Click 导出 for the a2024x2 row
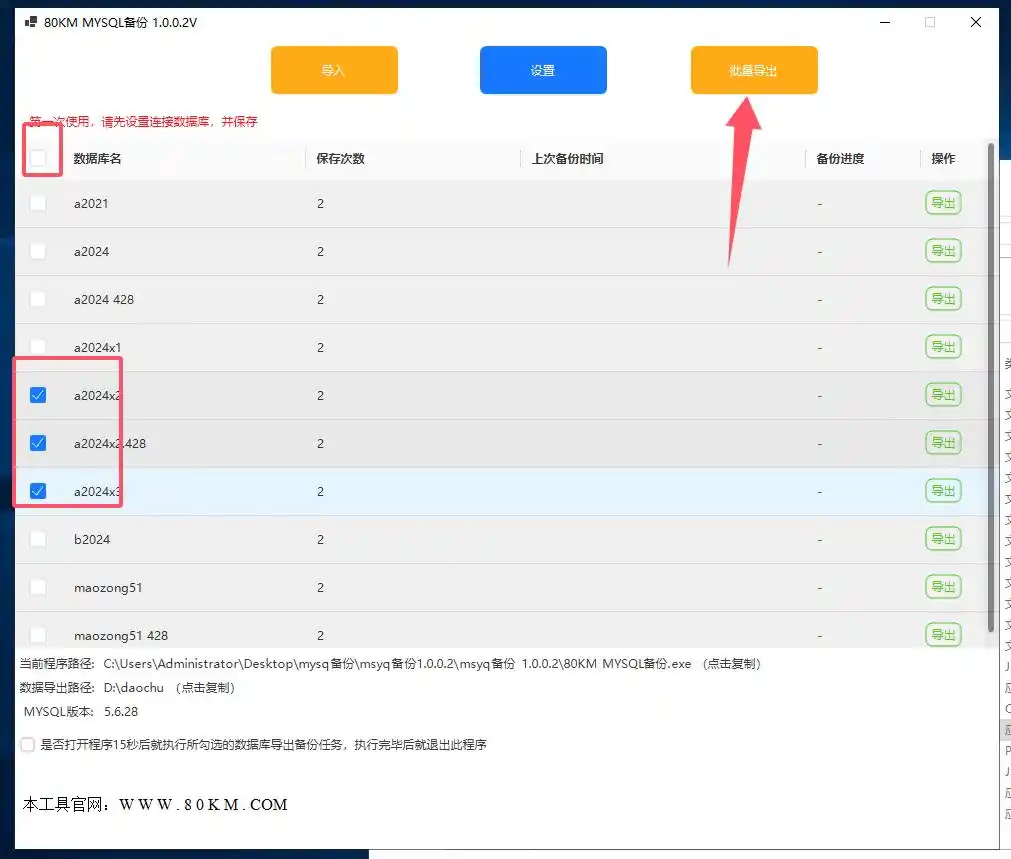 943,395
